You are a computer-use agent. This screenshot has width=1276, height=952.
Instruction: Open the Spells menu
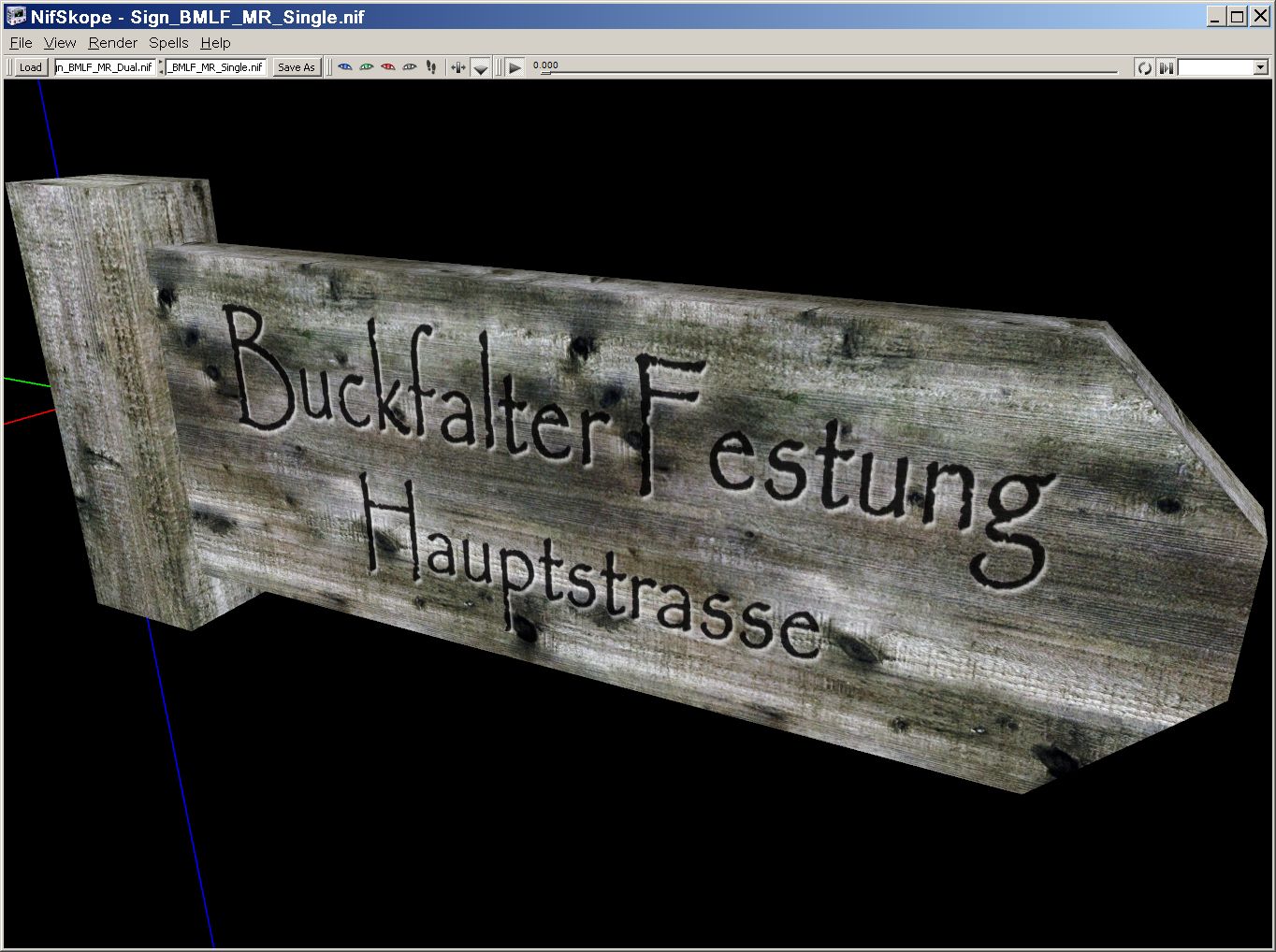pos(168,43)
